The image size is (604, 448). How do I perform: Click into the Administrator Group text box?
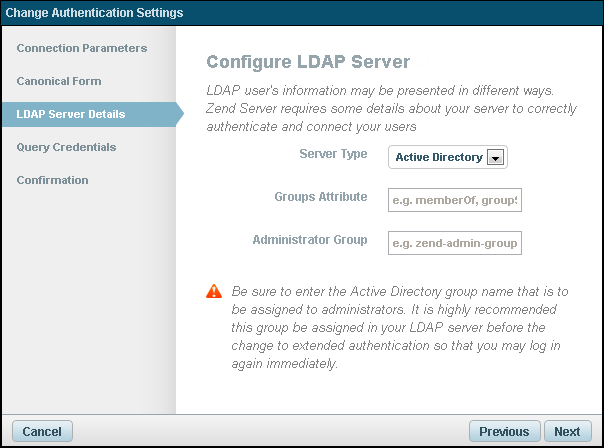[455, 243]
